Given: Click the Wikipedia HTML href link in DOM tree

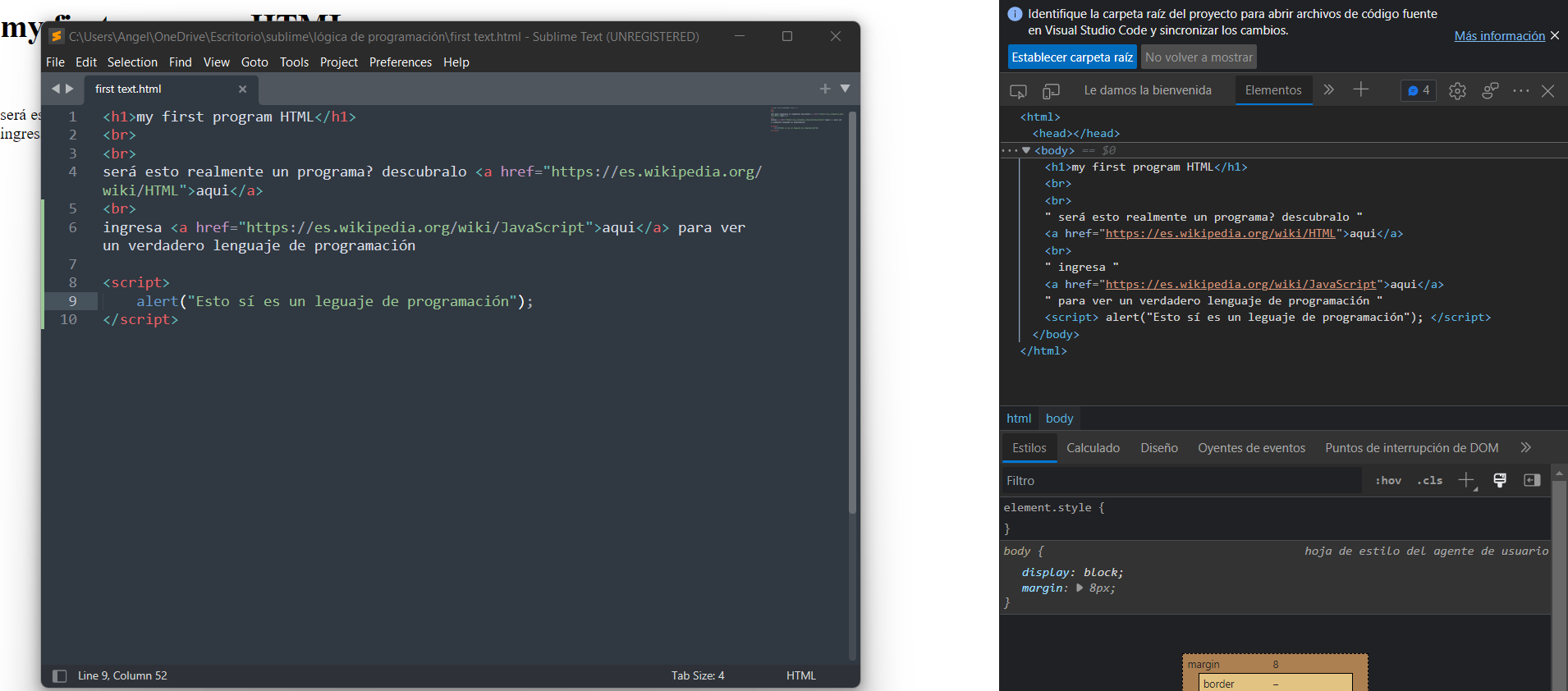Looking at the screenshot, I should (1221, 234).
